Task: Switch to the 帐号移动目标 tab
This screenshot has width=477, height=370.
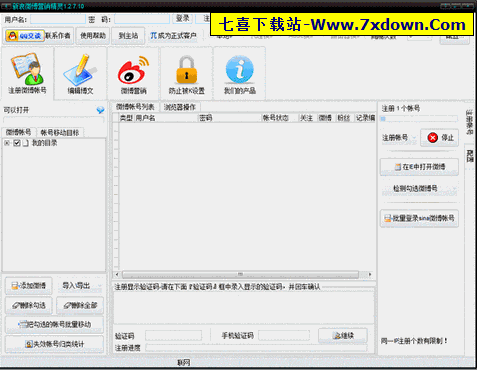Action: 60,133
